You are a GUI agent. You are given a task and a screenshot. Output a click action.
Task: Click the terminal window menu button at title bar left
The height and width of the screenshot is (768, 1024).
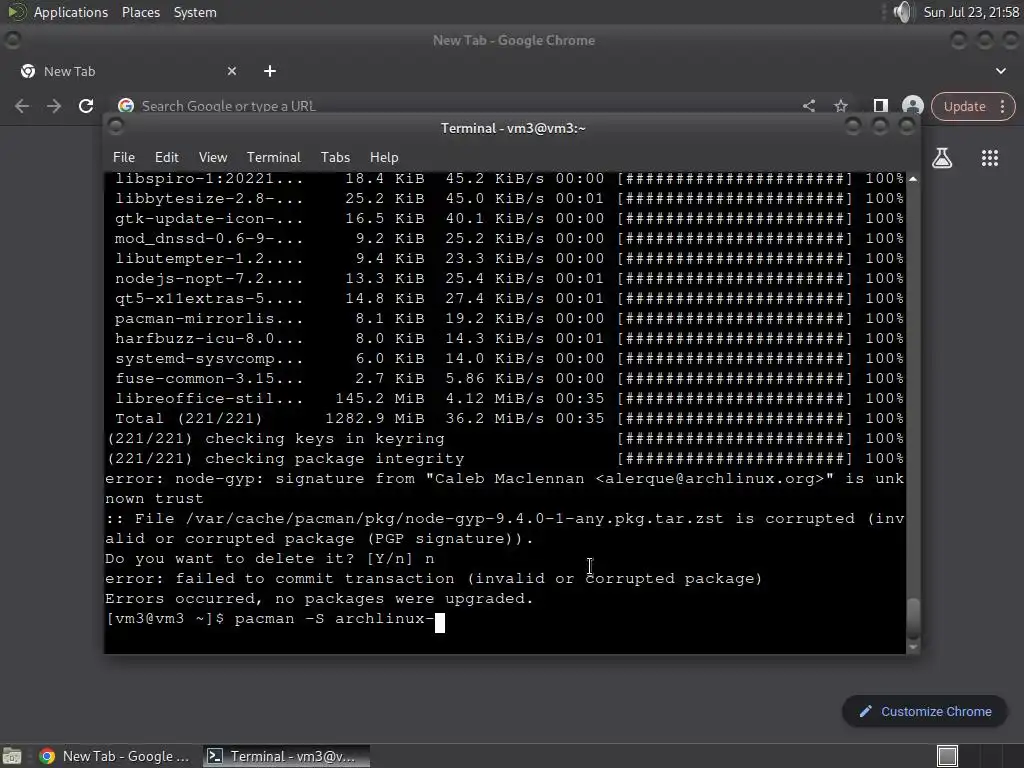coord(116,126)
